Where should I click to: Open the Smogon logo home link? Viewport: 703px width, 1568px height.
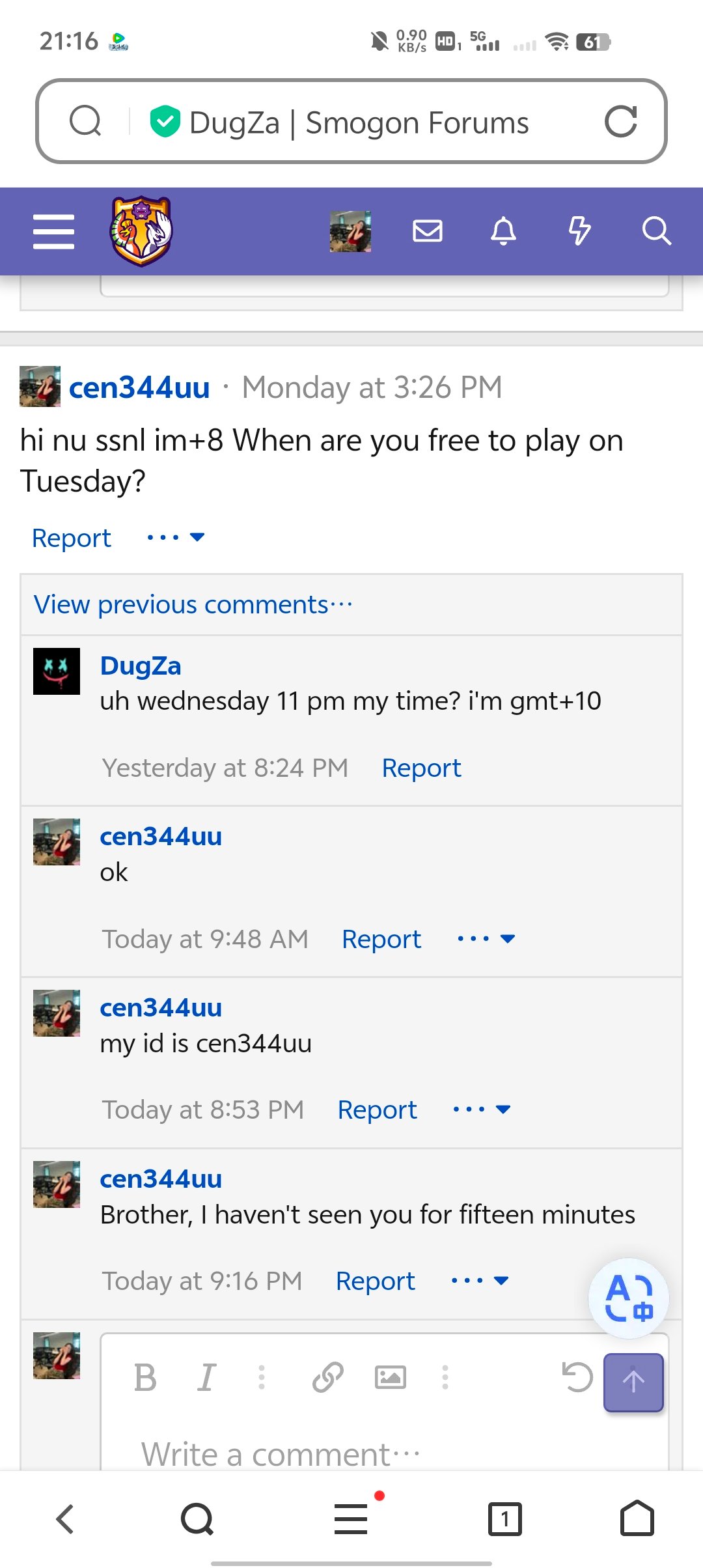[x=141, y=231]
